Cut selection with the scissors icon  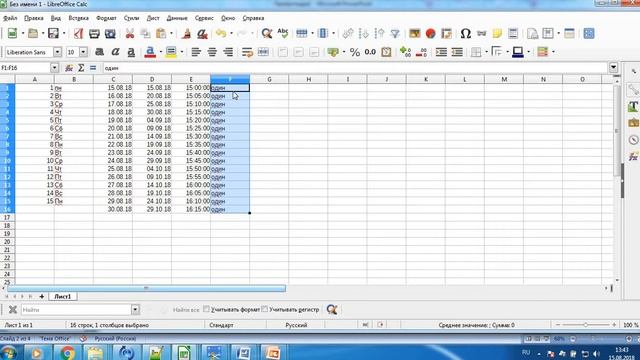point(130,33)
